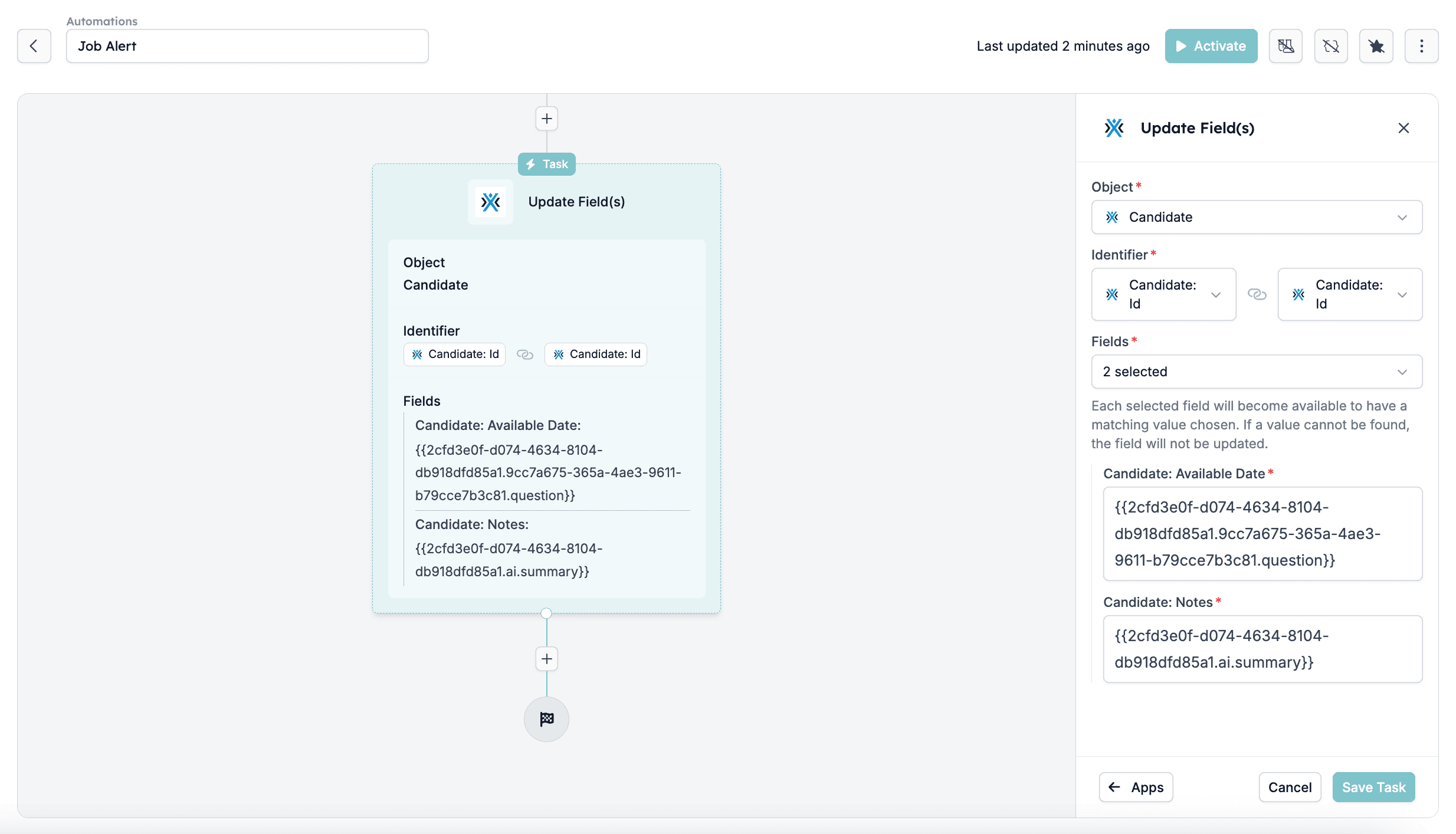1456x834 pixels.
Task: Click the first Candidate: Id chip in card
Action: coord(455,354)
